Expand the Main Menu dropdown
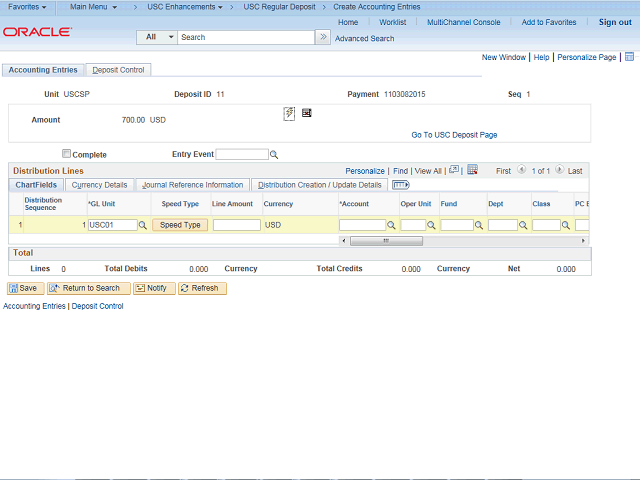640x480 pixels. (x=93, y=7)
